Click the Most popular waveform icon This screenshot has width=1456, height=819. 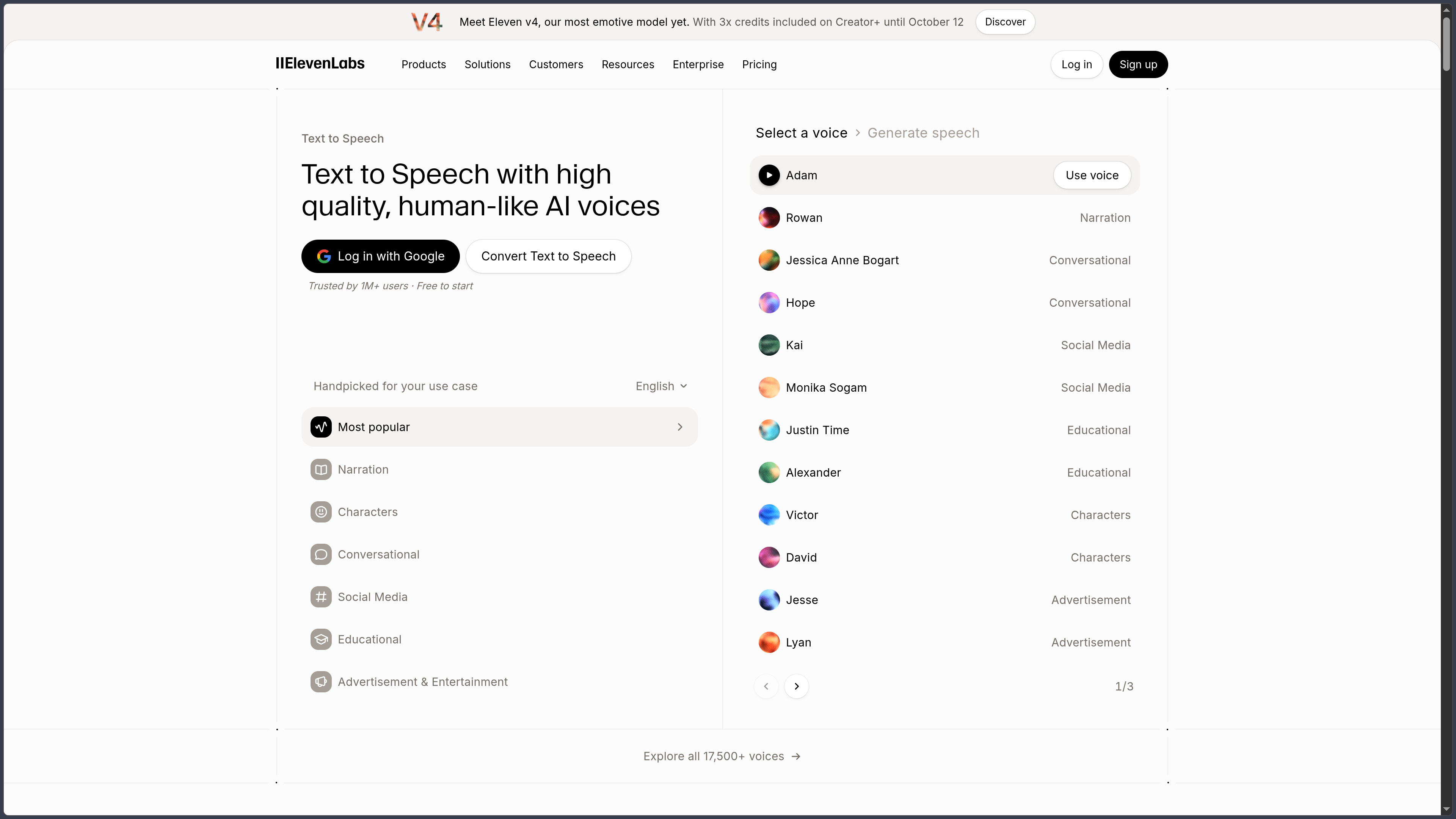(x=321, y=427)
